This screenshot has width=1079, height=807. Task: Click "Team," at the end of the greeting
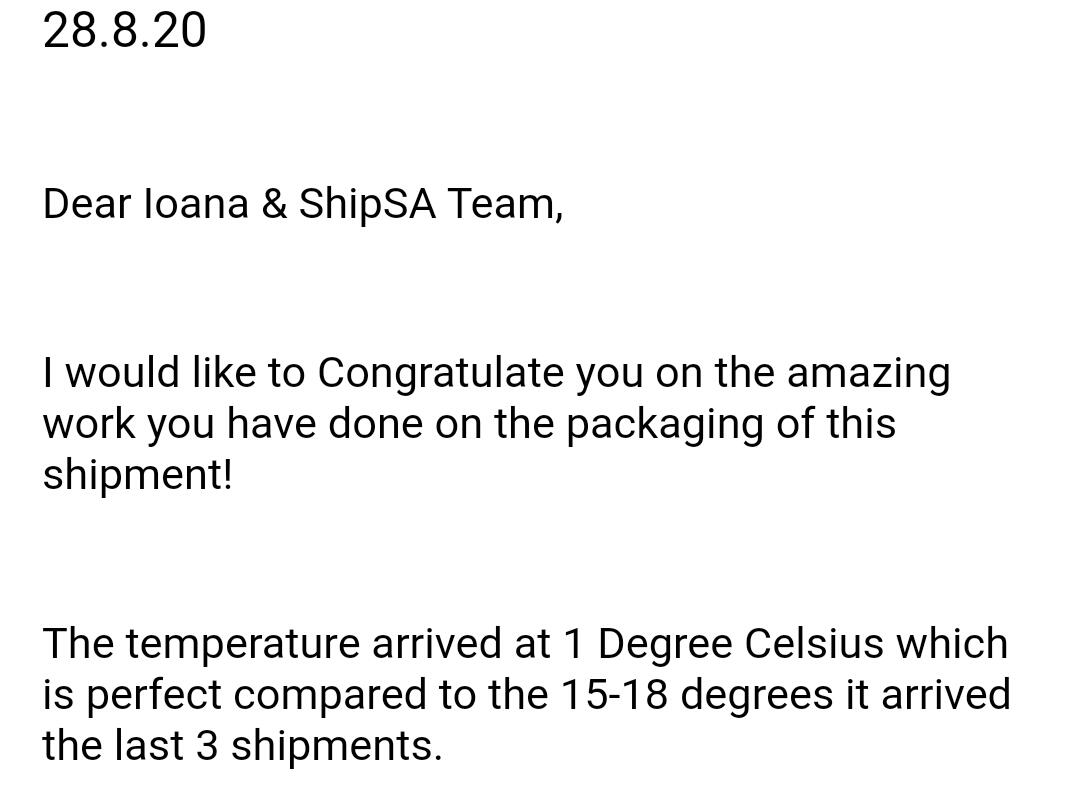[504, 204]
